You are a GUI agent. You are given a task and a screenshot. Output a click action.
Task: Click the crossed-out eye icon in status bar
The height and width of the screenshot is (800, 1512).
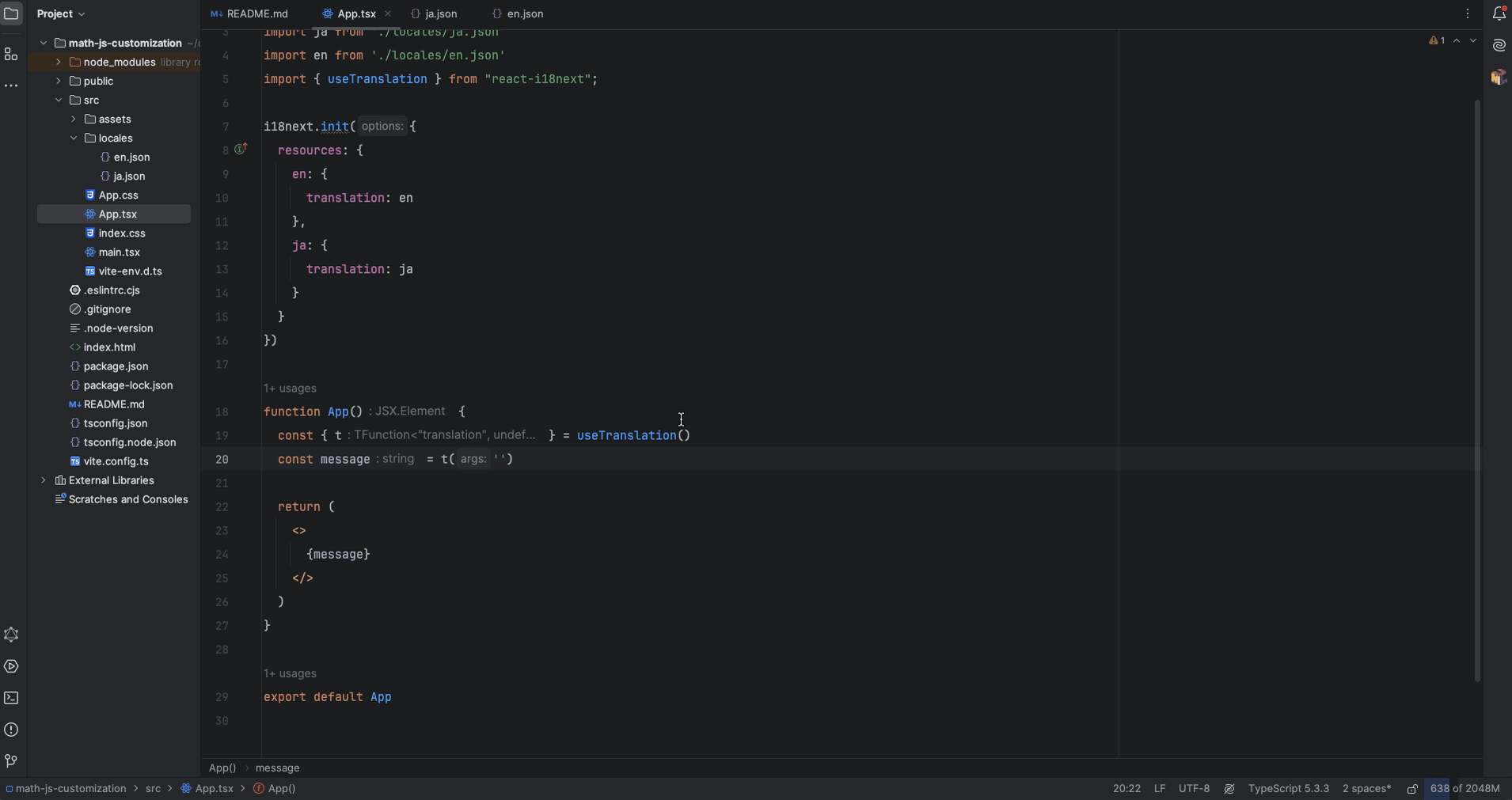(1229, 789)
